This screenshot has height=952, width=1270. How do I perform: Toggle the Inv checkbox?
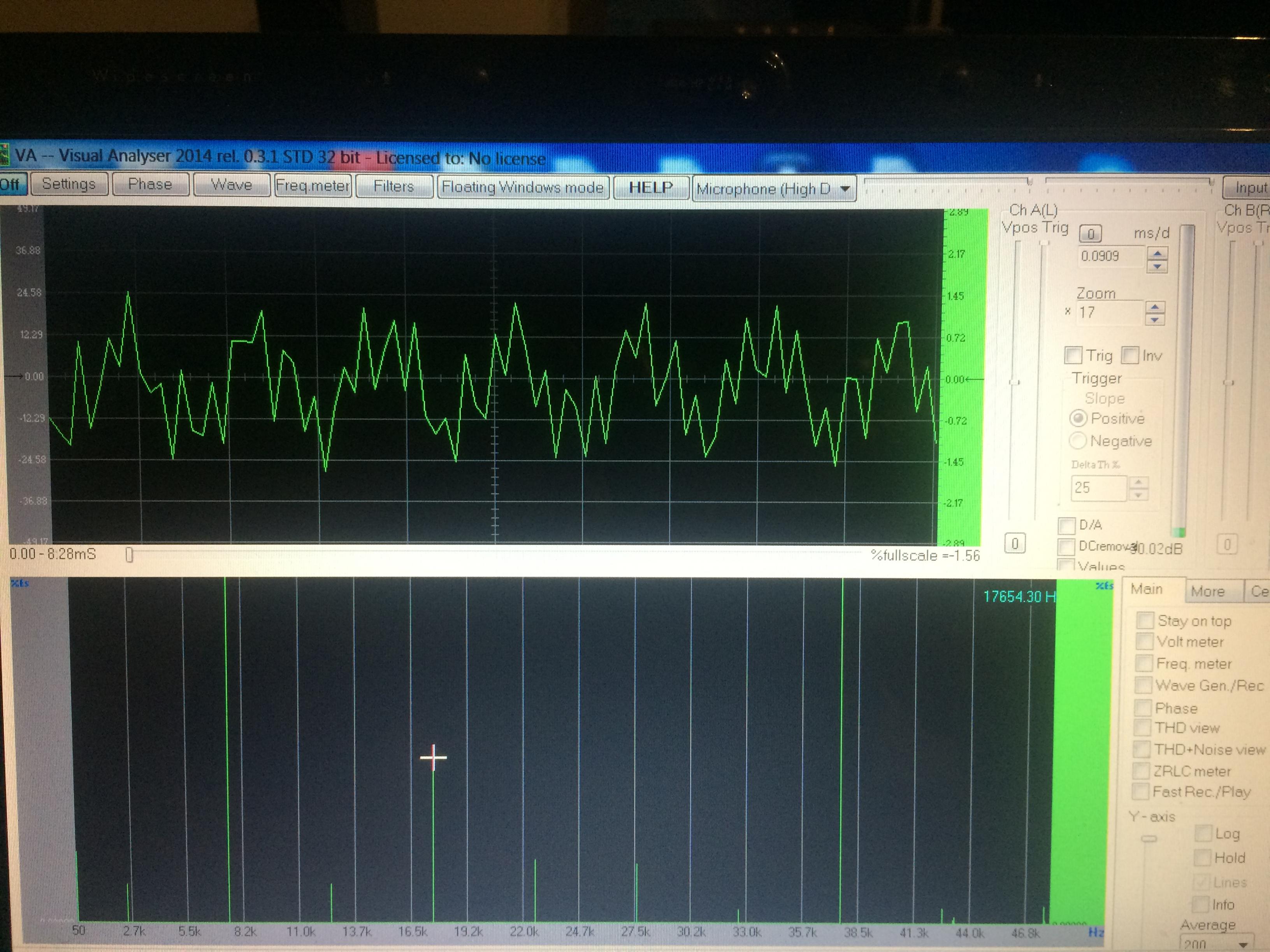1129,355
